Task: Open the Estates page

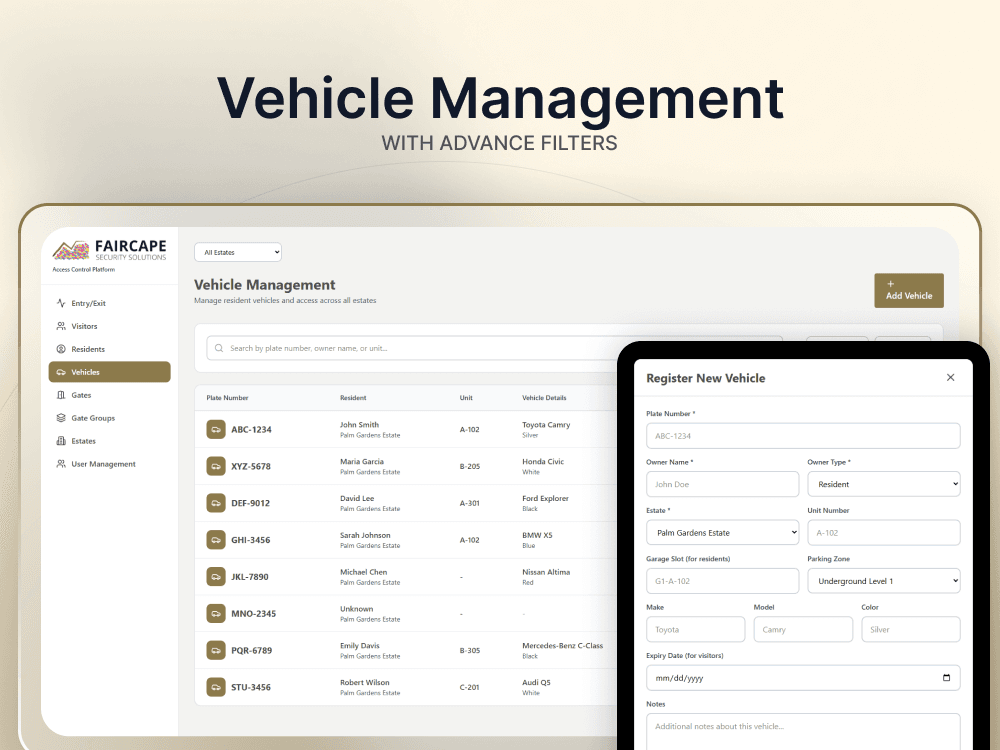Action: pyautogui.click(x=110, y=441)
